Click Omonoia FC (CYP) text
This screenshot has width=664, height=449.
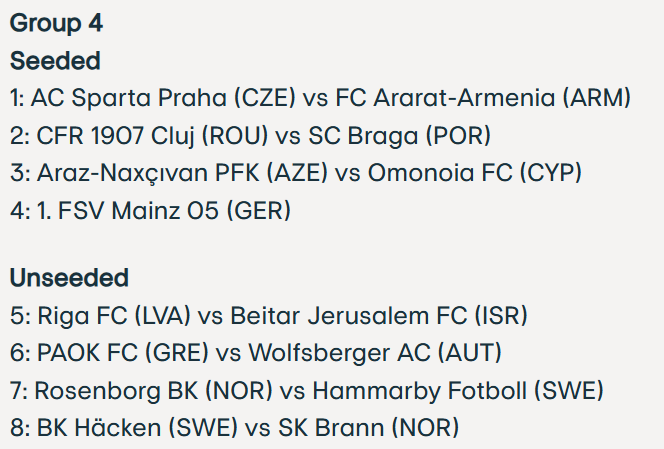pyautogui.click(x=475, y=173)
